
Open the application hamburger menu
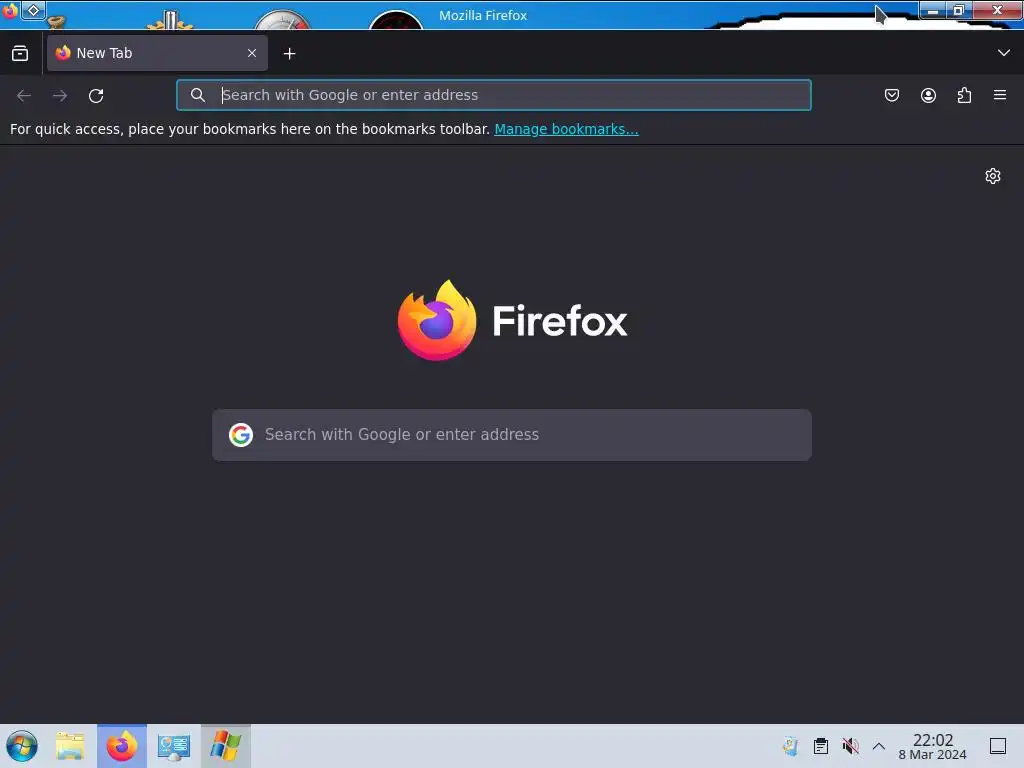click(1000, 95)
